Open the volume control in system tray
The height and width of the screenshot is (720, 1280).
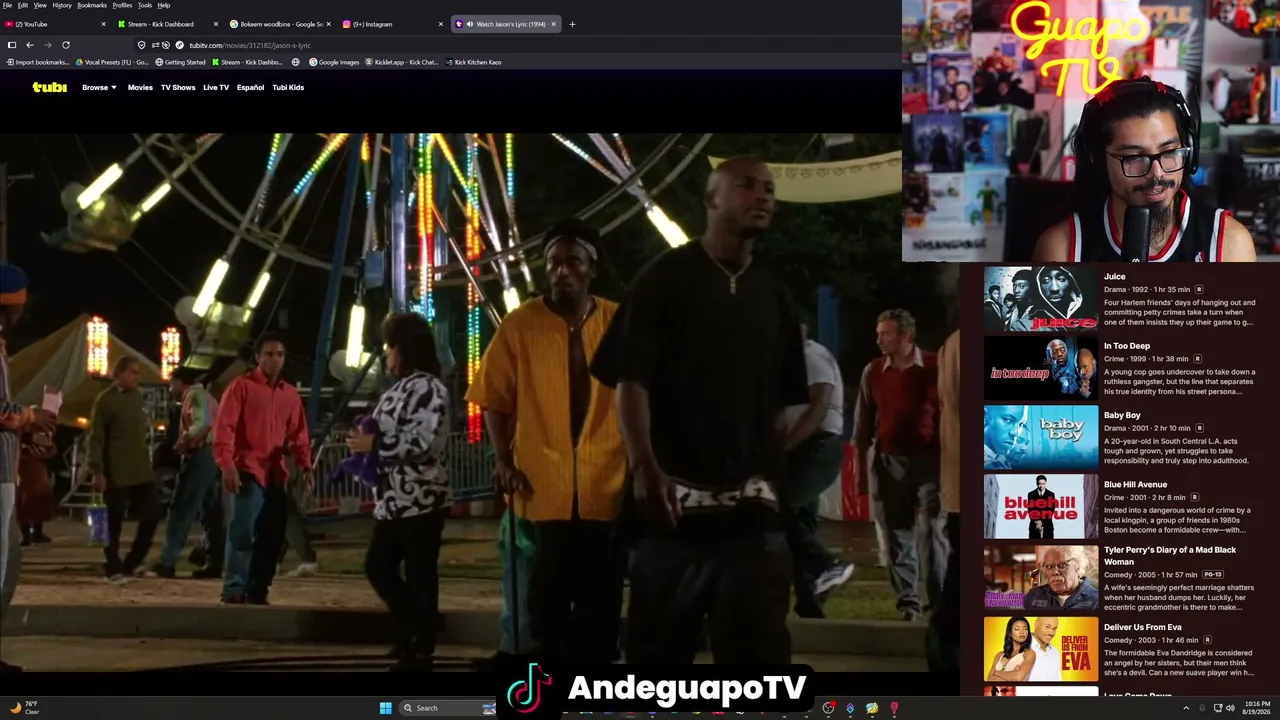click(1230, 708)
